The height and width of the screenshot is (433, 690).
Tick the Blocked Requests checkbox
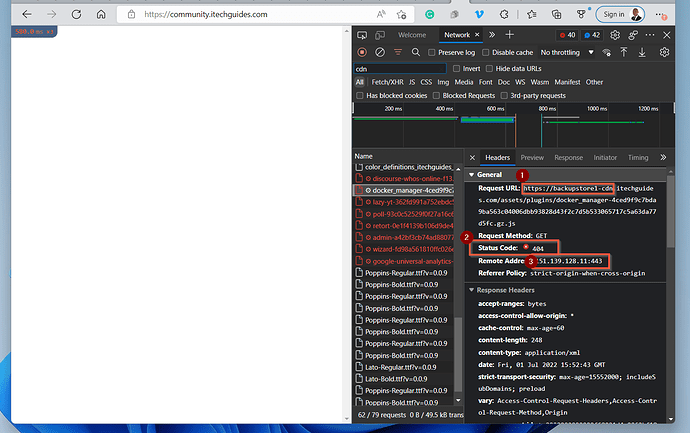click(x=436, y=95)
